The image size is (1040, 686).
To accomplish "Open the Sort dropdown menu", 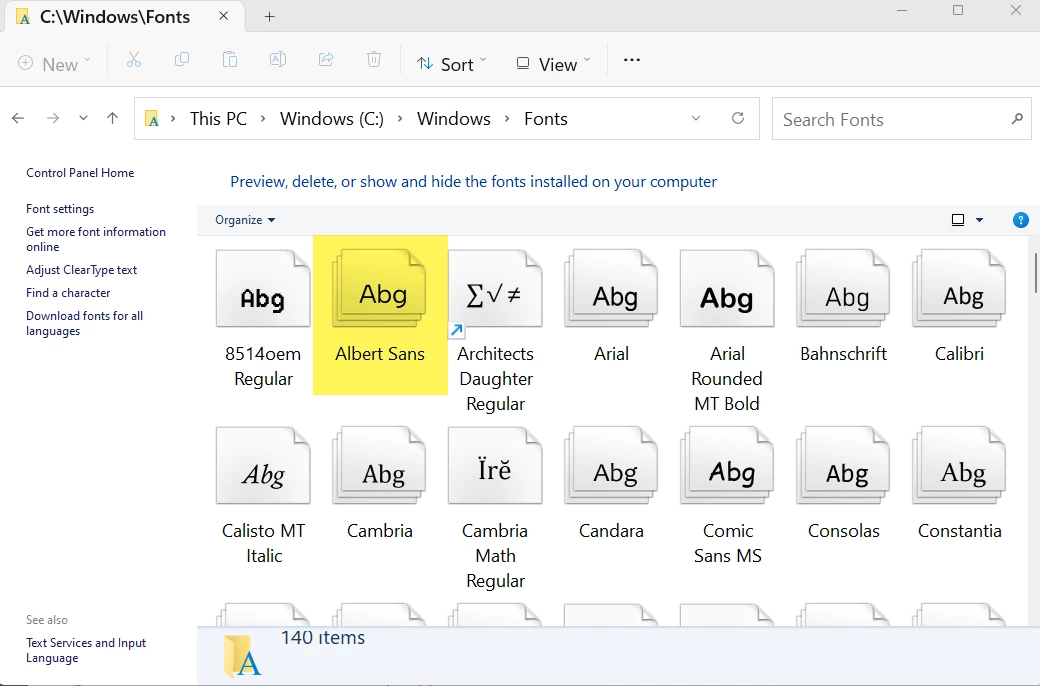I will [x=451, y=64].
